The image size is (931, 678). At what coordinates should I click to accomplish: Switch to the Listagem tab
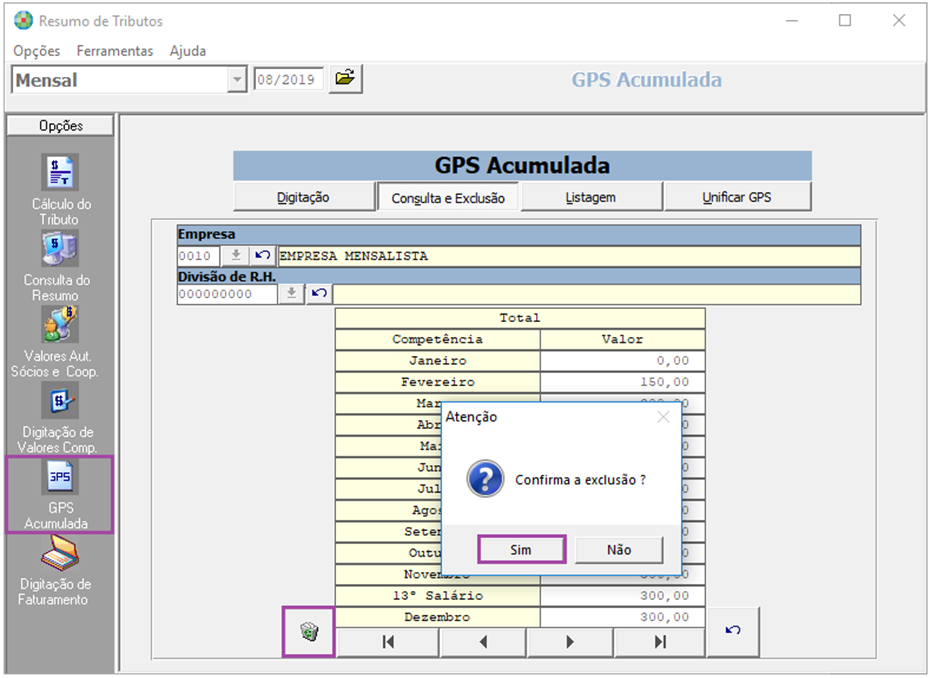click(591, 196)
